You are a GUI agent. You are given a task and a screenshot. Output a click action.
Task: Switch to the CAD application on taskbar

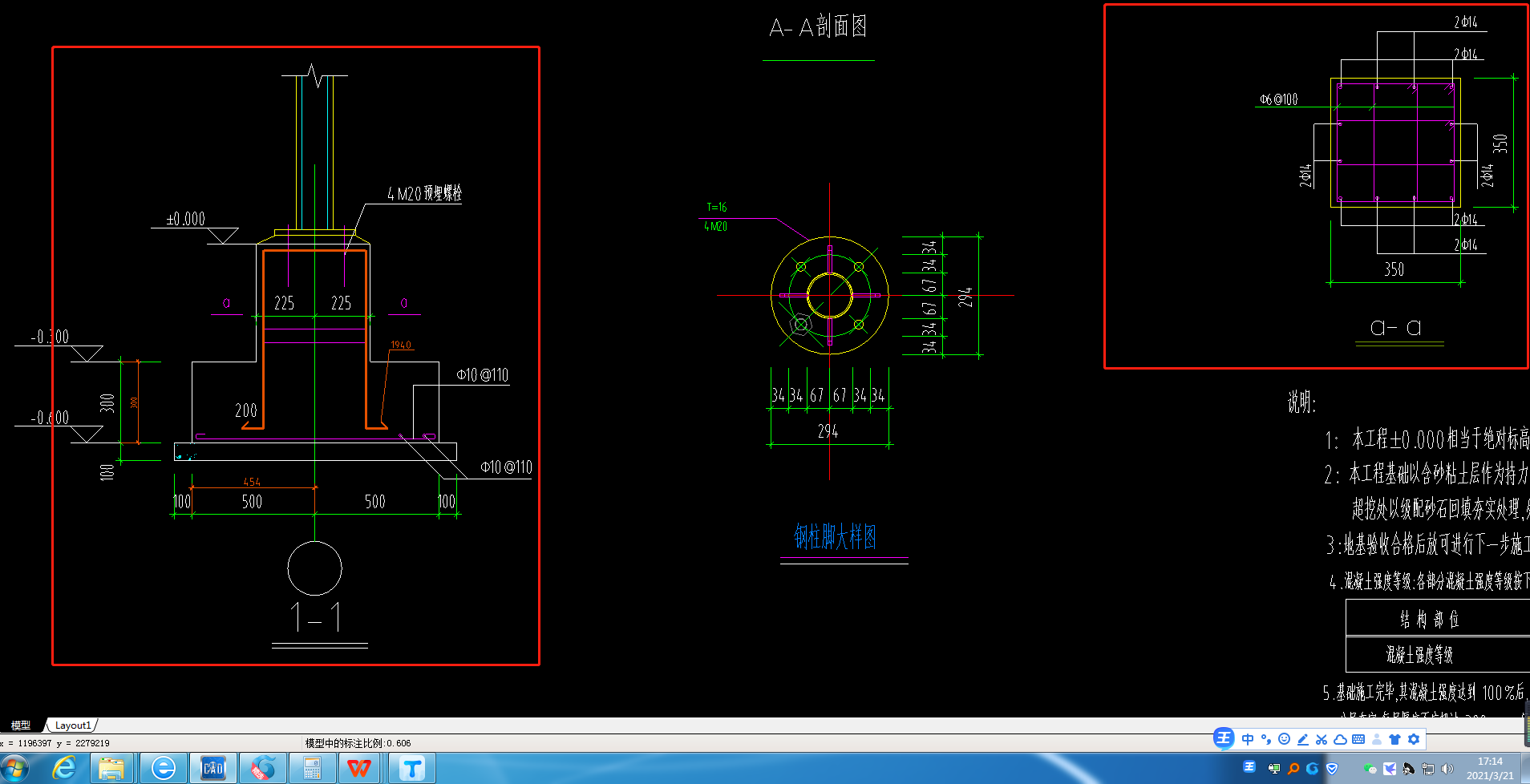212,768
